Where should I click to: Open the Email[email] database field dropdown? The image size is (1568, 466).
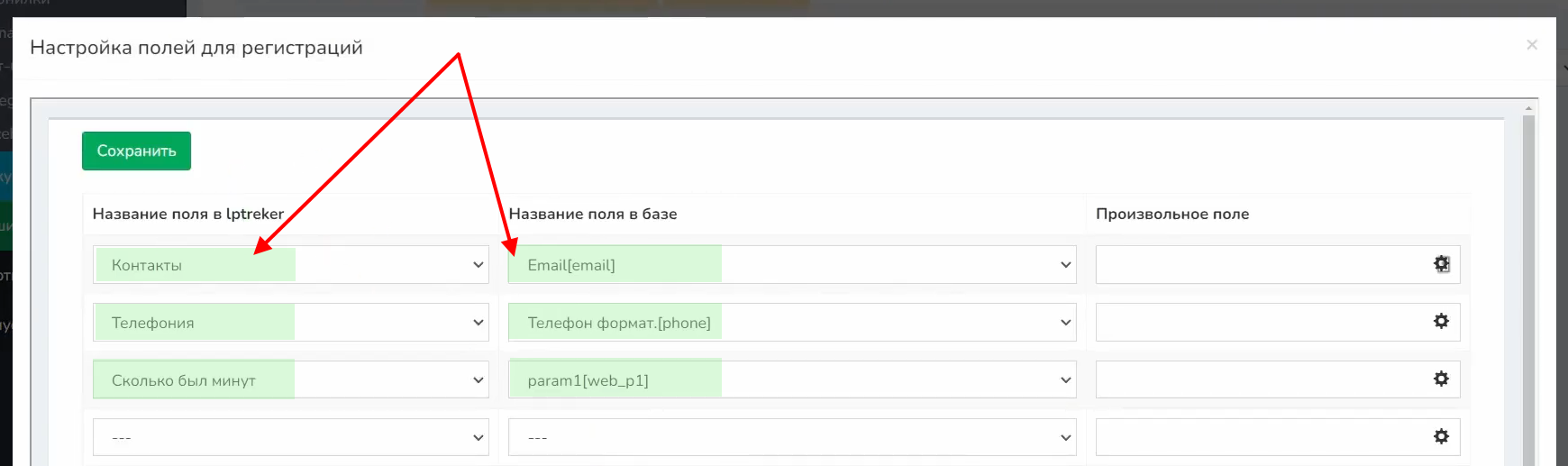coord(791,265)
